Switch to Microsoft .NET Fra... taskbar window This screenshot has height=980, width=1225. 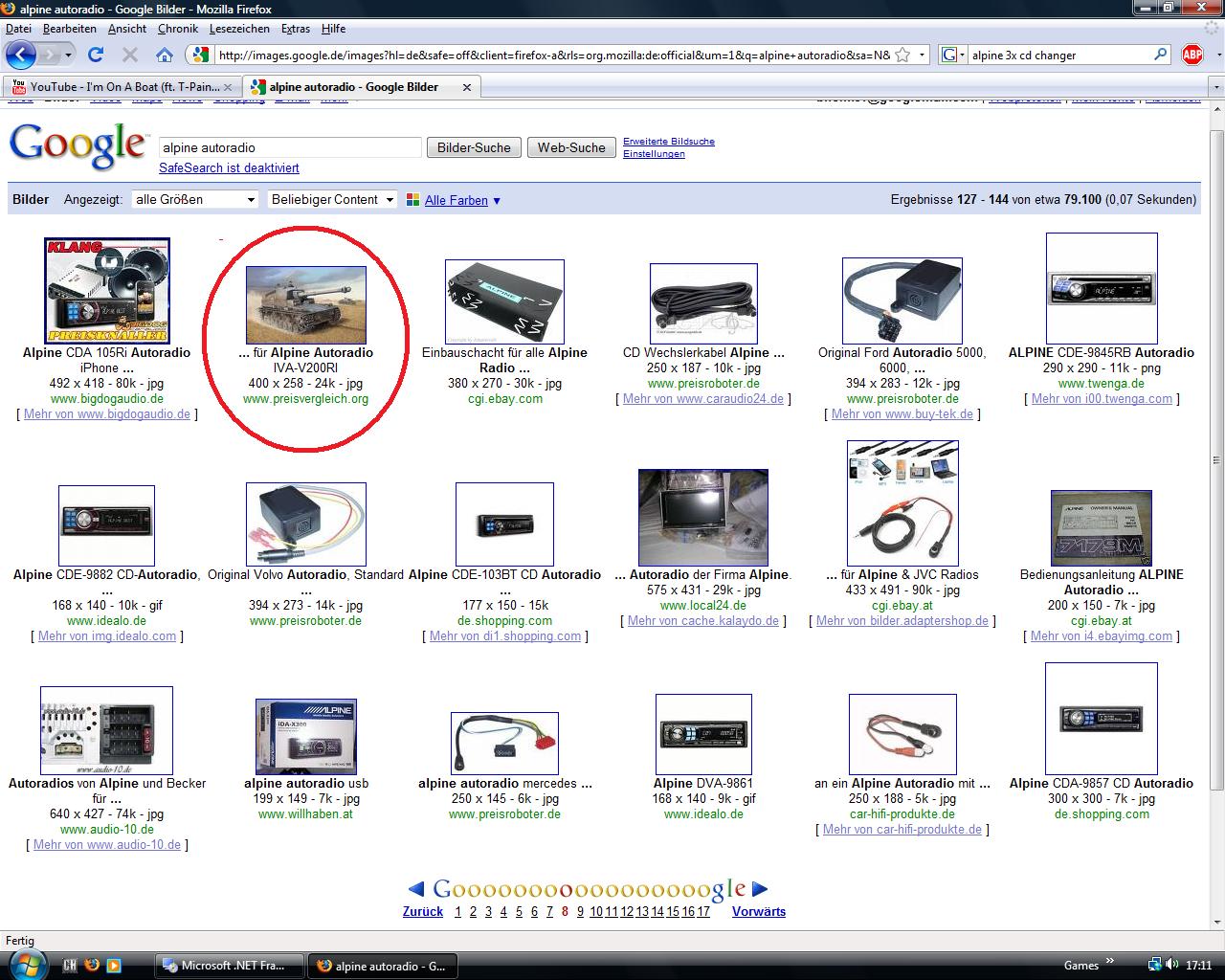[x=229, y=966]
